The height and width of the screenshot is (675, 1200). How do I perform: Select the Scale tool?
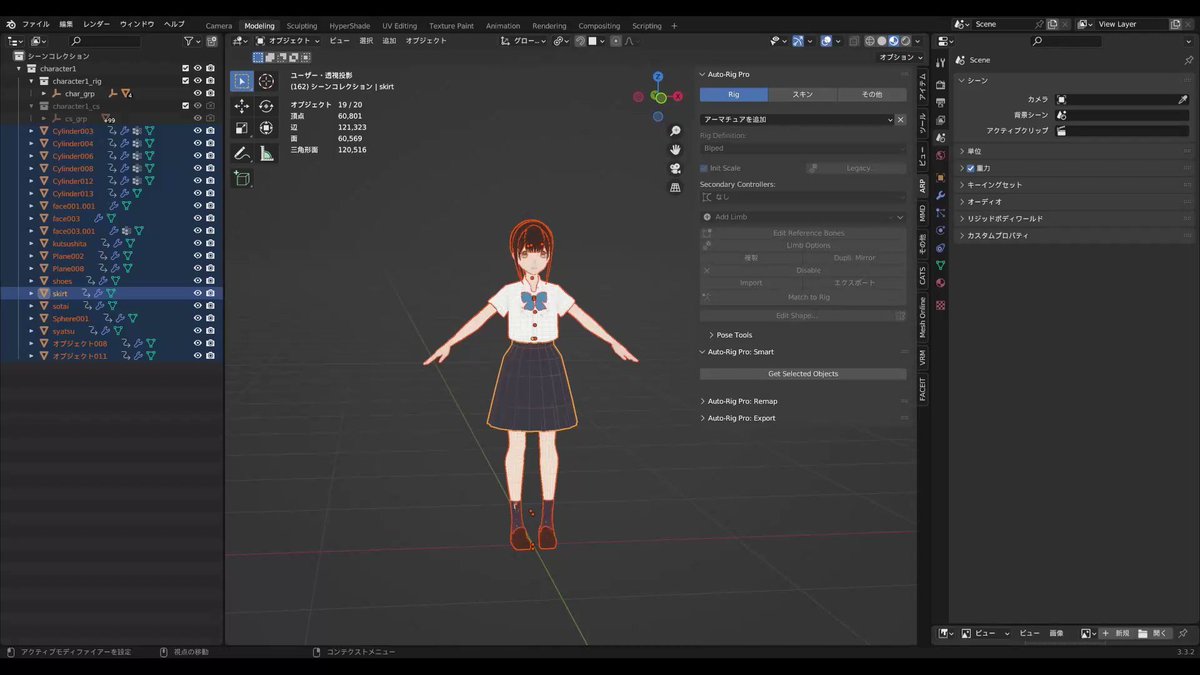click(241, 127)
